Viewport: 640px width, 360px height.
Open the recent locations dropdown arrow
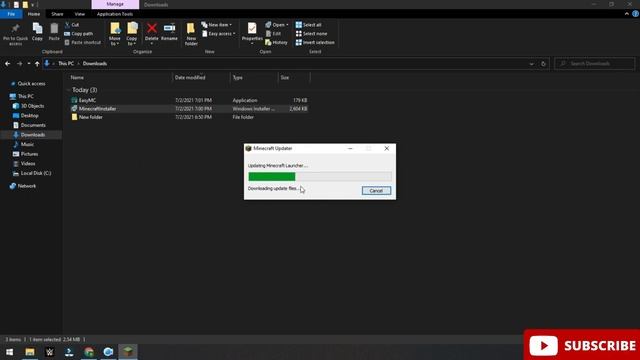(x=29, y=64)
